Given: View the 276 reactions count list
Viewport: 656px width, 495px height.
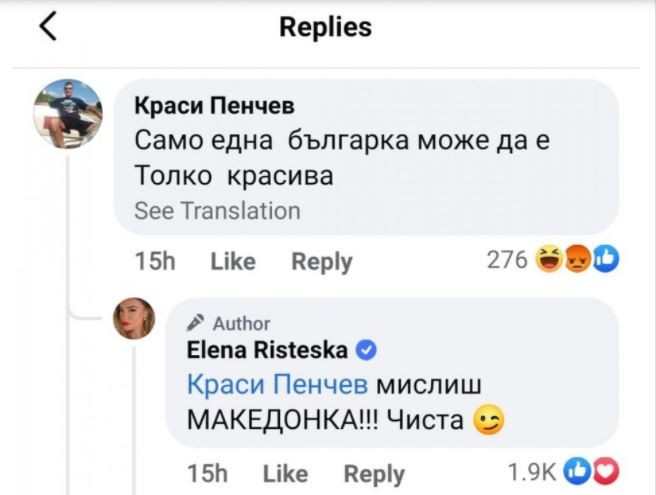Looking at the screenshot, I should [x=506, y=261].
